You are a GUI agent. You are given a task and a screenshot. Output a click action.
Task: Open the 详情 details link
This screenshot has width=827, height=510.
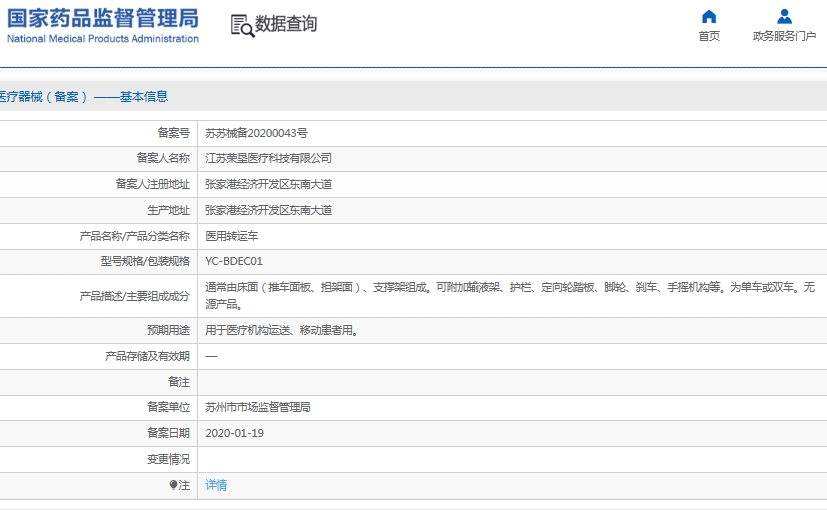click(x=216, y=485)
